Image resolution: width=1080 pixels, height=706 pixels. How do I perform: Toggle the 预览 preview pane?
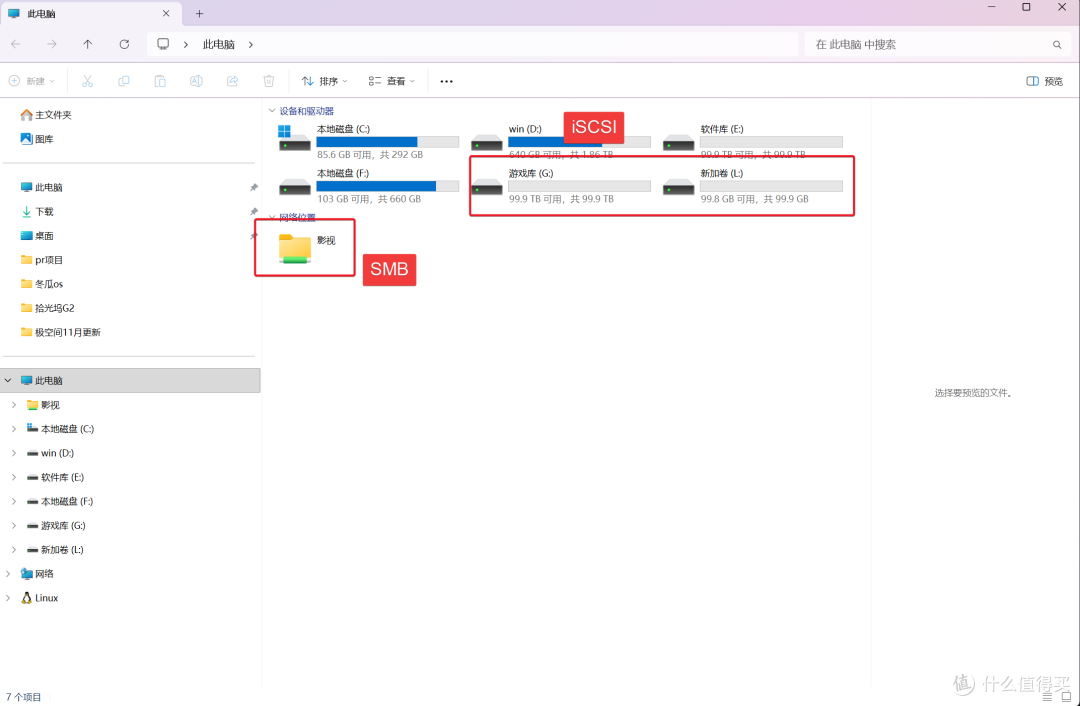(1045, 81)
